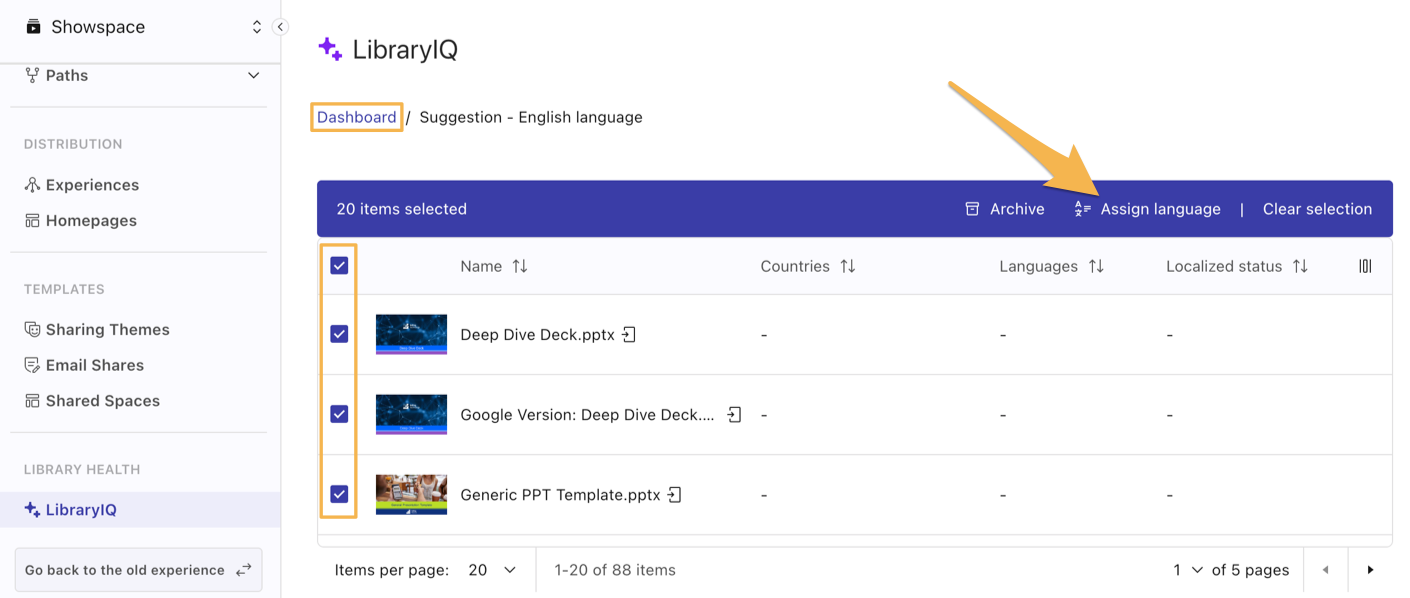Uncheck the checkbox for Generic PPT Template.pptx

(x=338, y=493)
